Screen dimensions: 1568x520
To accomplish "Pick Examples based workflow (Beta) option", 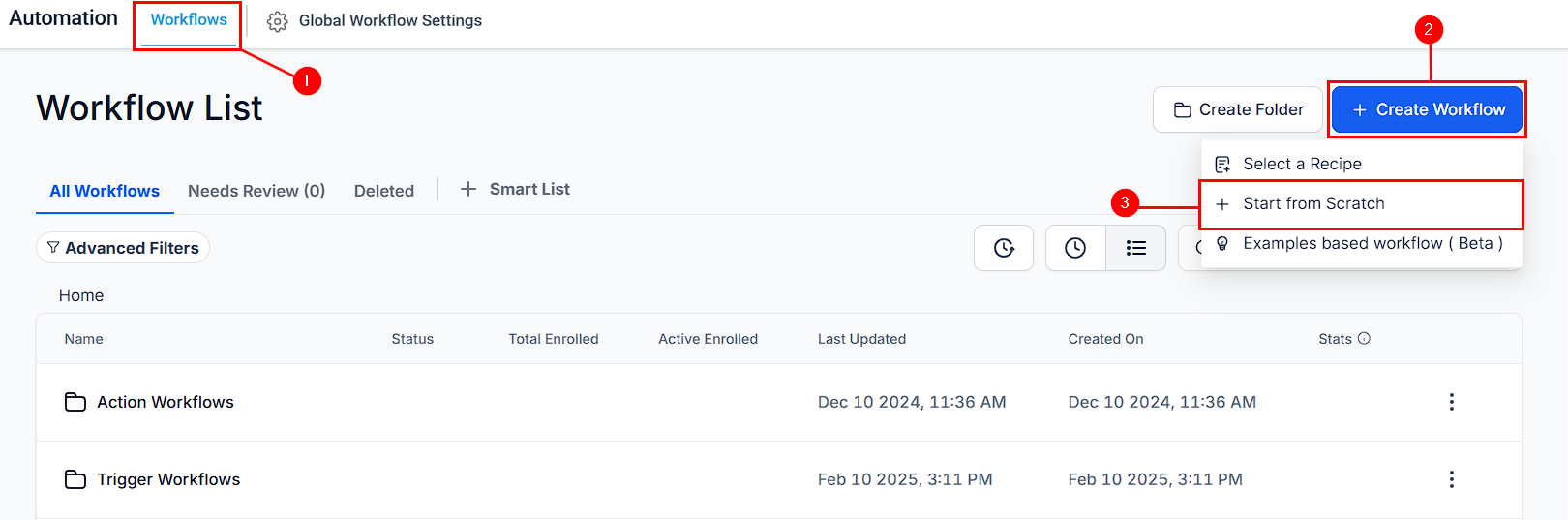I will coord(1362,243).
